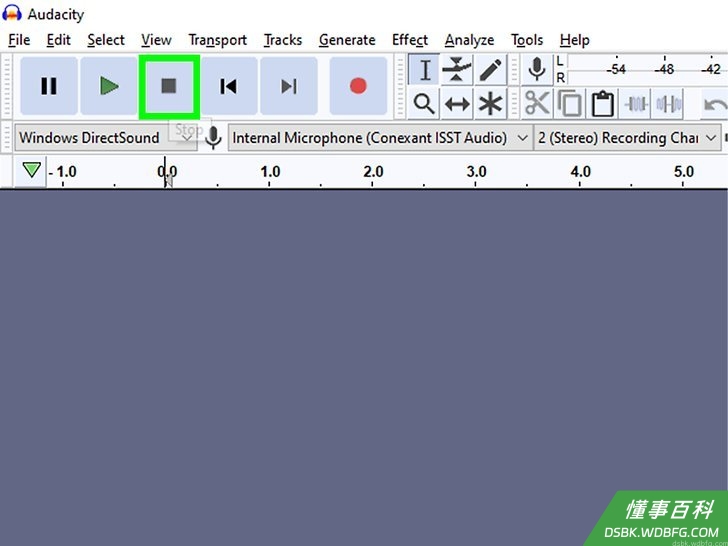The image size is (728, 546).
Task: Open the Analyze menu
Action: 469,40
